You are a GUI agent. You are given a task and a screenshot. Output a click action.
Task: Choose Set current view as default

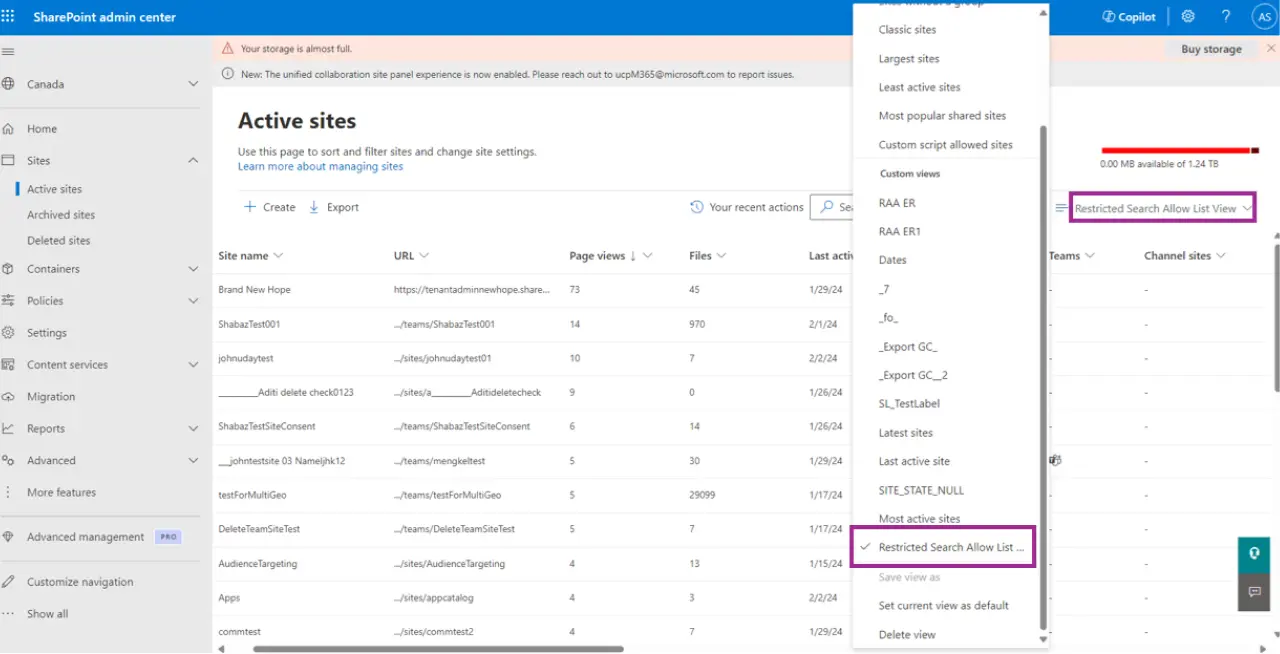coord(945,606)
